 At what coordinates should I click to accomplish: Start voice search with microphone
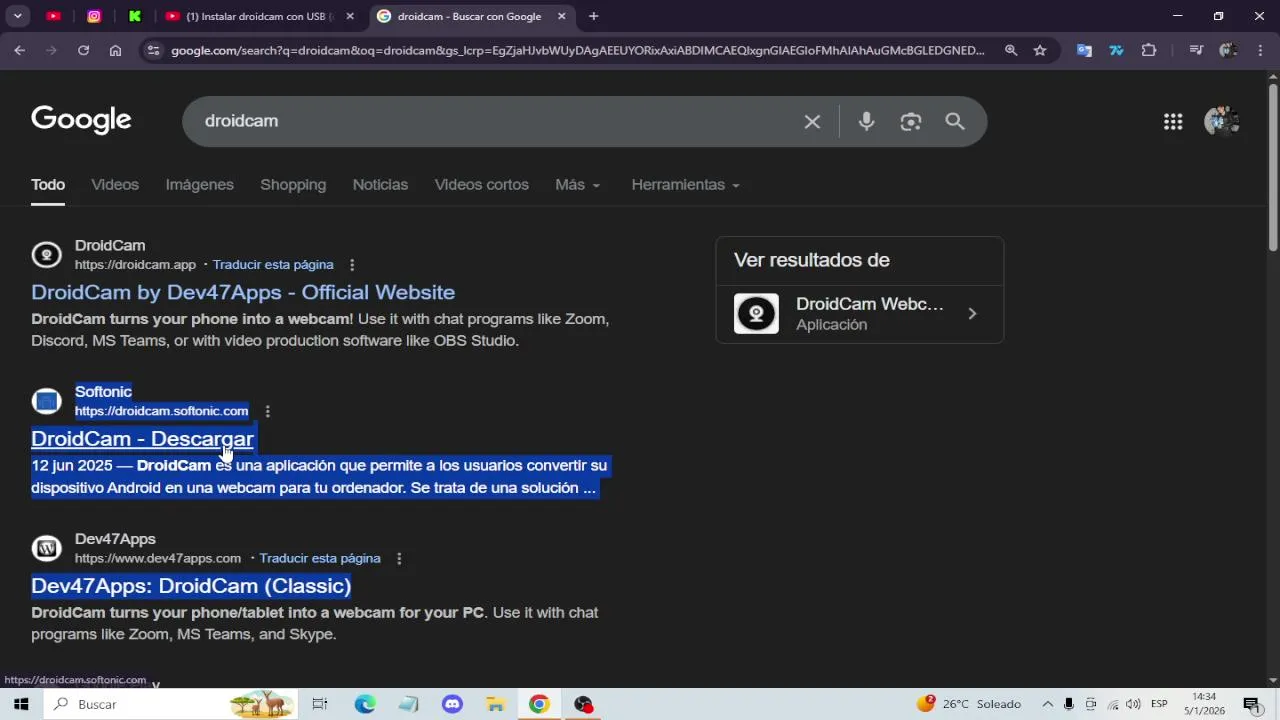[866, 121]
